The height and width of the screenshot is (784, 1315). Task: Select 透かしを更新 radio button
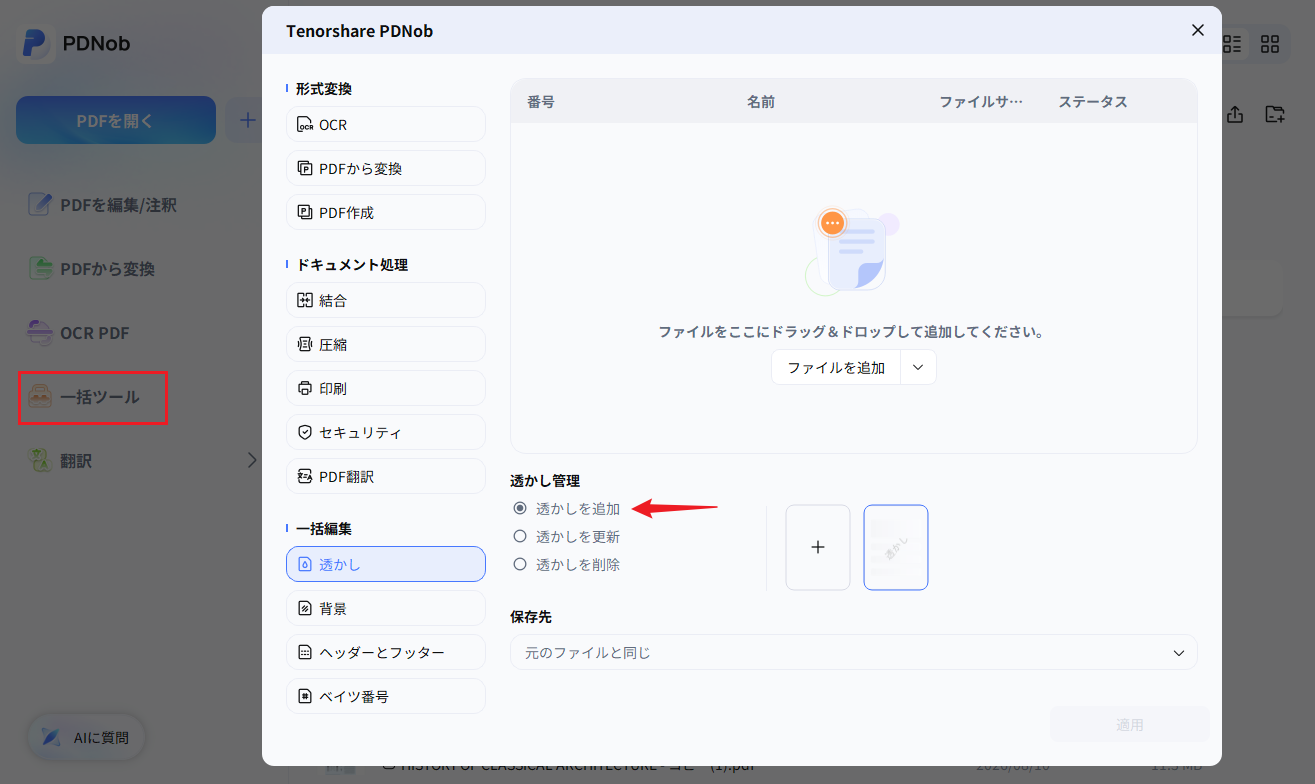pyautogui.click(x=520, y=537)
